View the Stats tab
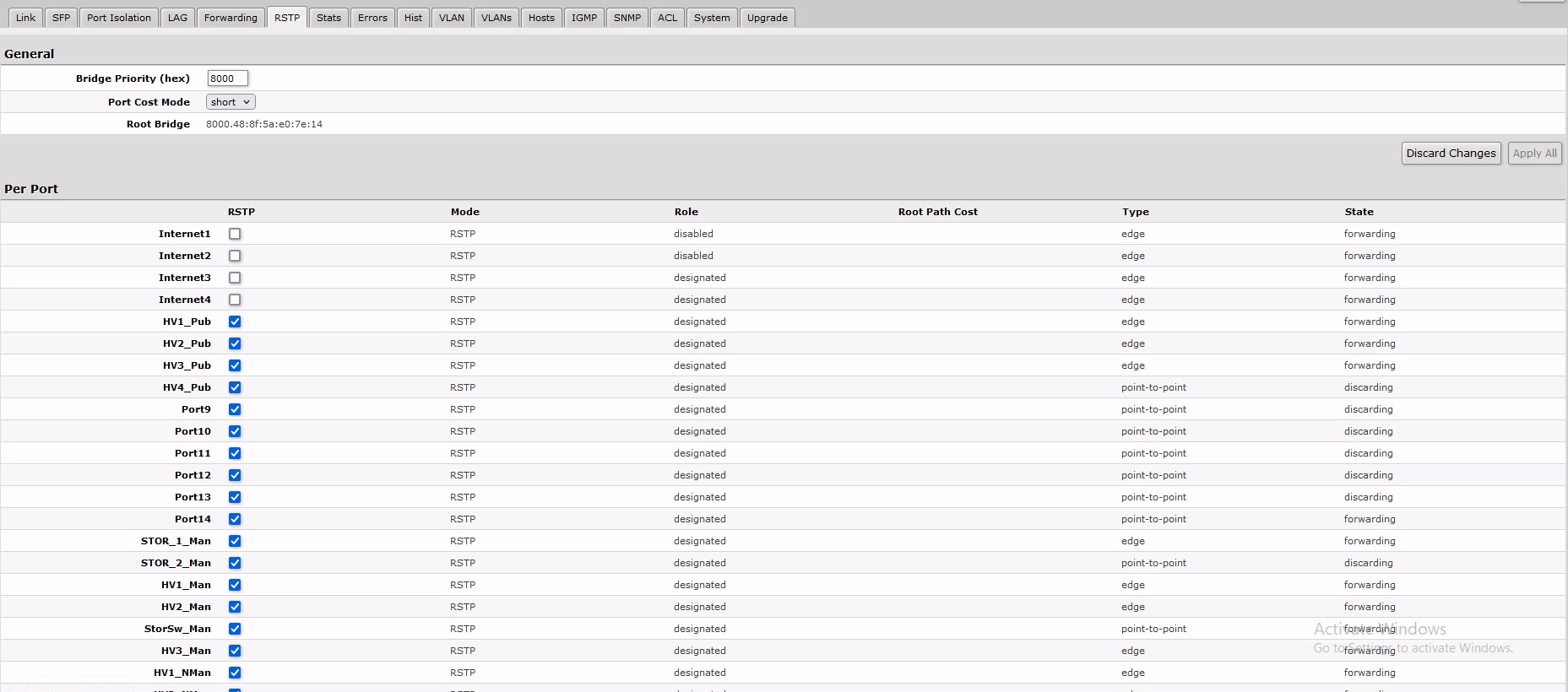This screenshot has width=1568, height=692. (x=329, y=18)
